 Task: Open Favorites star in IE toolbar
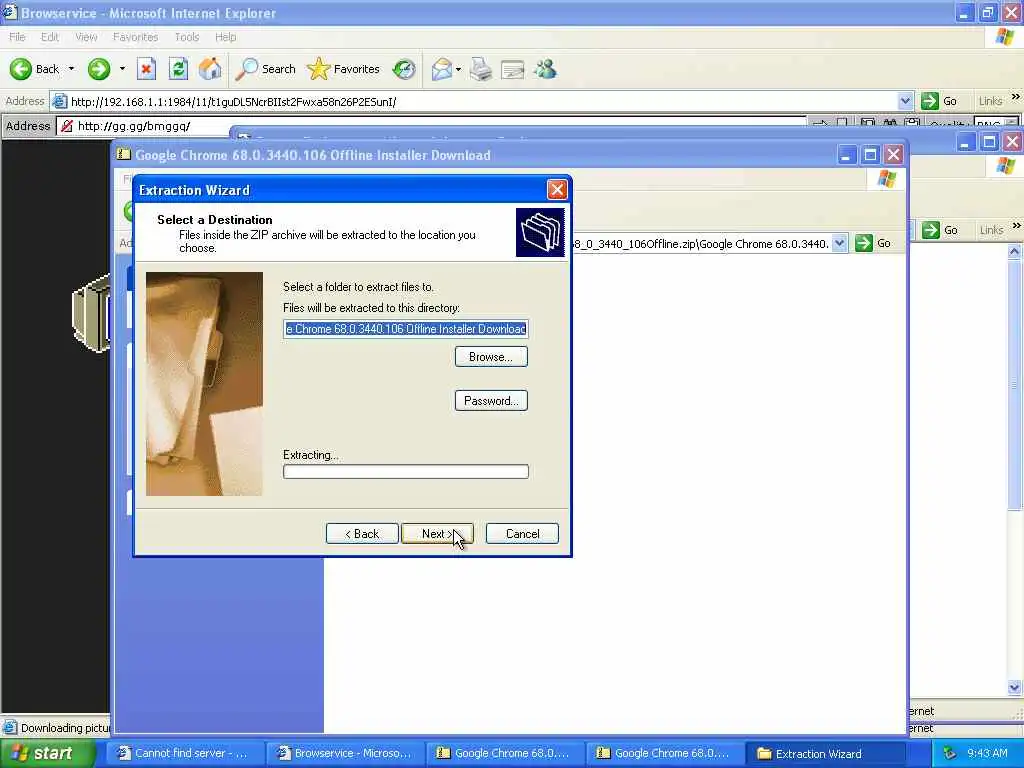[x=344, y=69]
